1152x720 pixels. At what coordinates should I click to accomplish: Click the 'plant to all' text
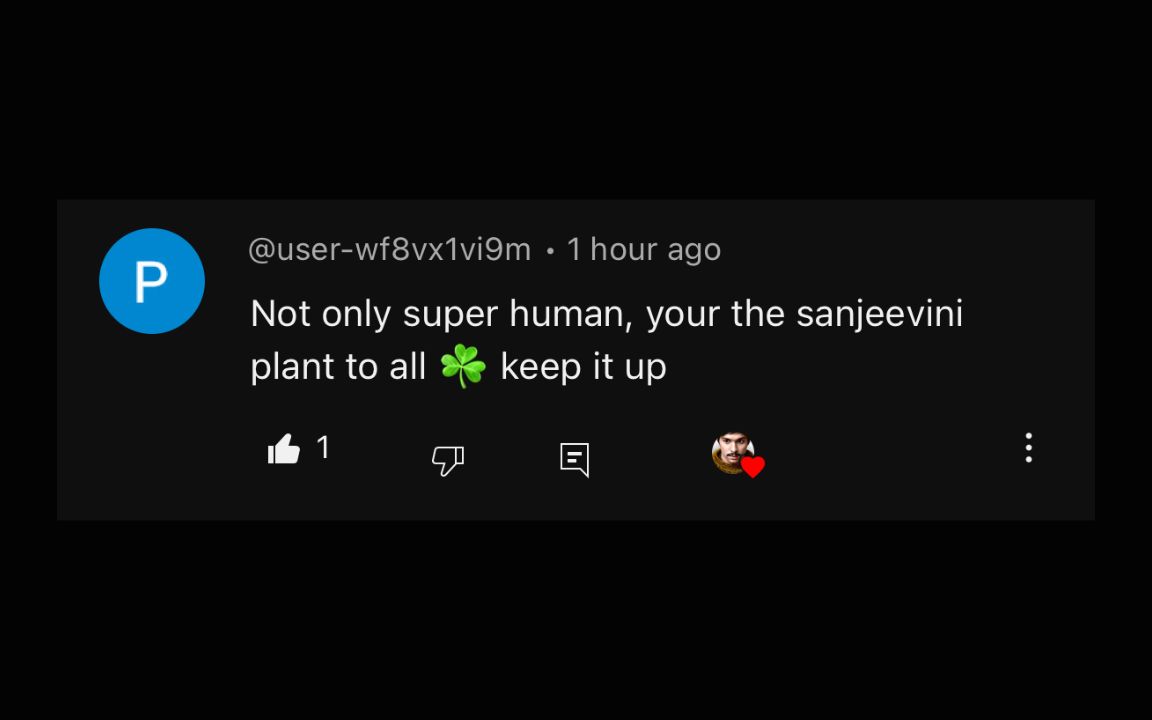[x=338, y=366]
